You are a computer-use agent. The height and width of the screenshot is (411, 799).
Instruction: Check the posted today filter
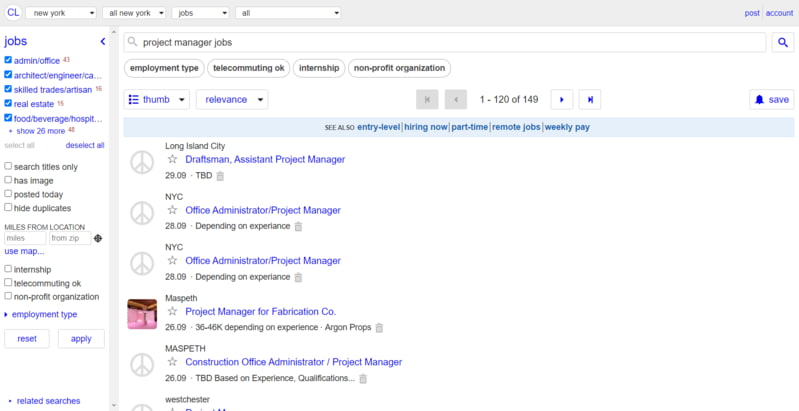pos(8,194)
